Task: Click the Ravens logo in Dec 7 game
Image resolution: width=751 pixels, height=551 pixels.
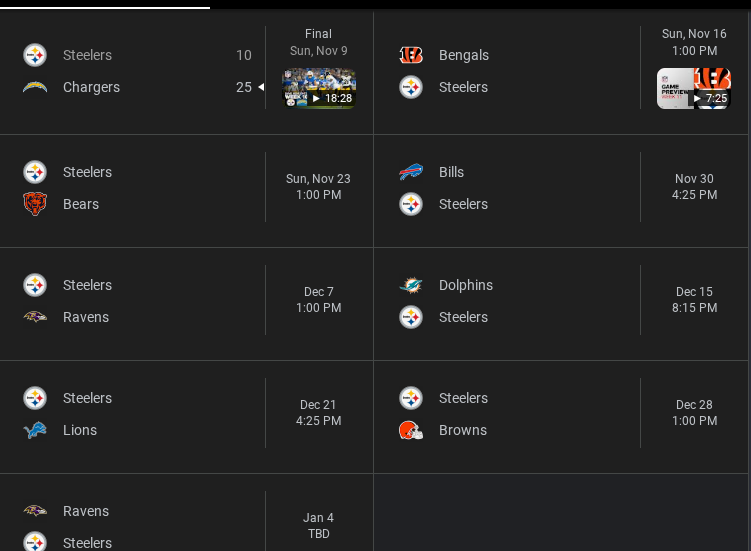Action: click(x=35, y=317)
